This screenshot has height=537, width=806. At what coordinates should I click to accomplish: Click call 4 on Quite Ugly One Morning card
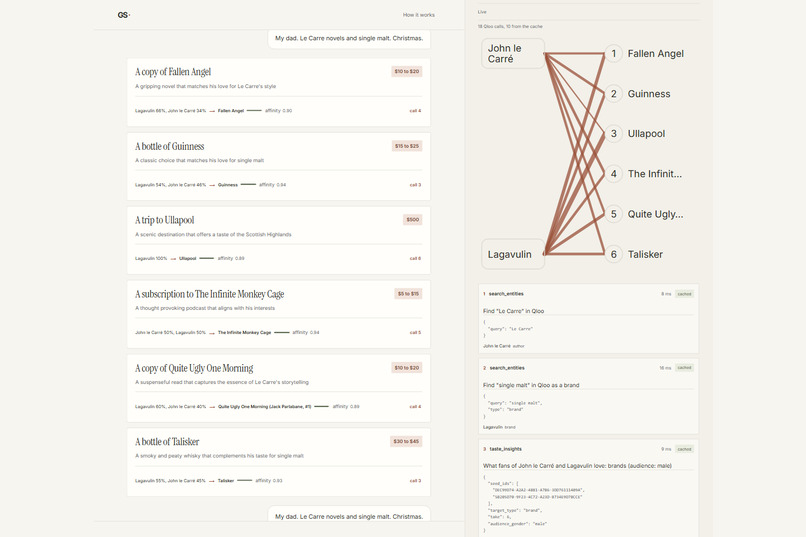pyautogui.click(x=415, y=406)
